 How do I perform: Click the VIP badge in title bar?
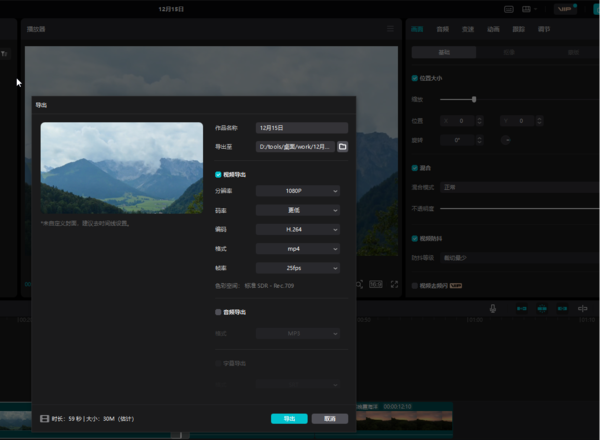(x=565, y=8)
